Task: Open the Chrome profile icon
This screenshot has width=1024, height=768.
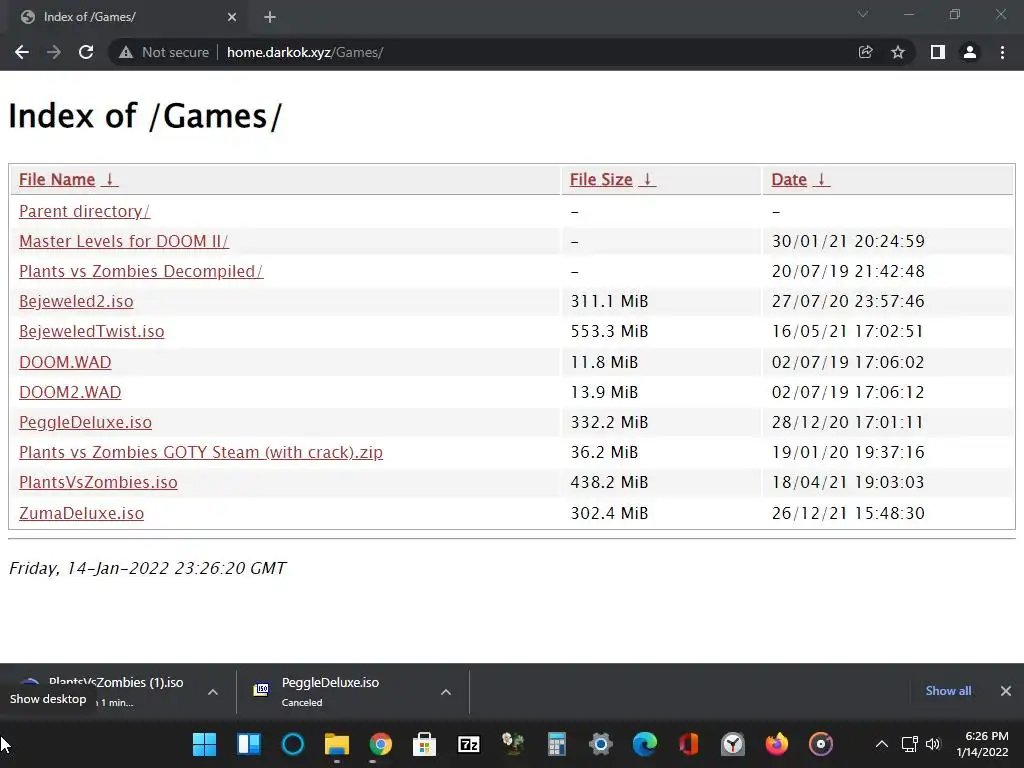Action: click(970, 52)
